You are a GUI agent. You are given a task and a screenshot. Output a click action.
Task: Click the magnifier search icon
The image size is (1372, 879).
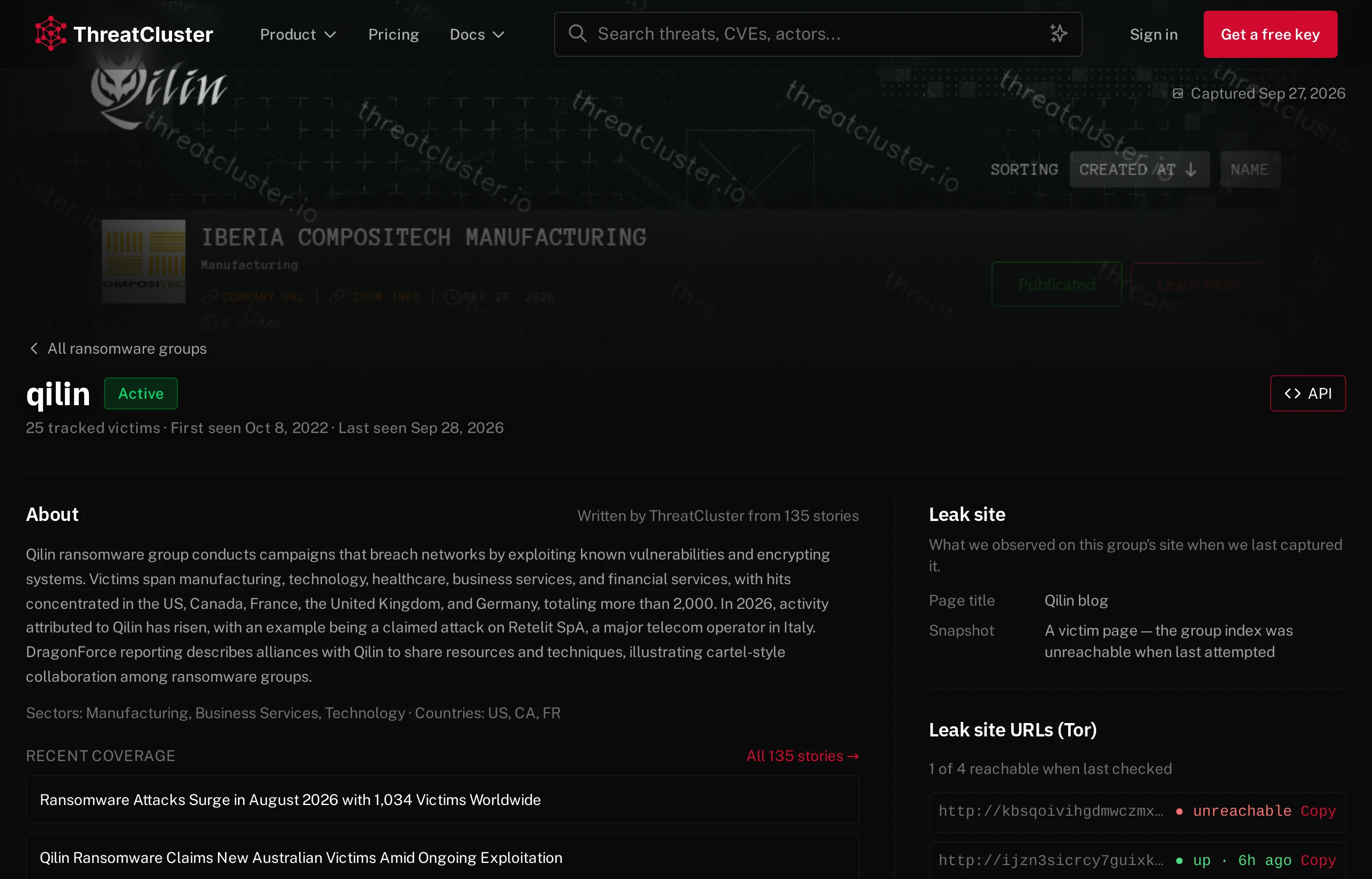577,33
